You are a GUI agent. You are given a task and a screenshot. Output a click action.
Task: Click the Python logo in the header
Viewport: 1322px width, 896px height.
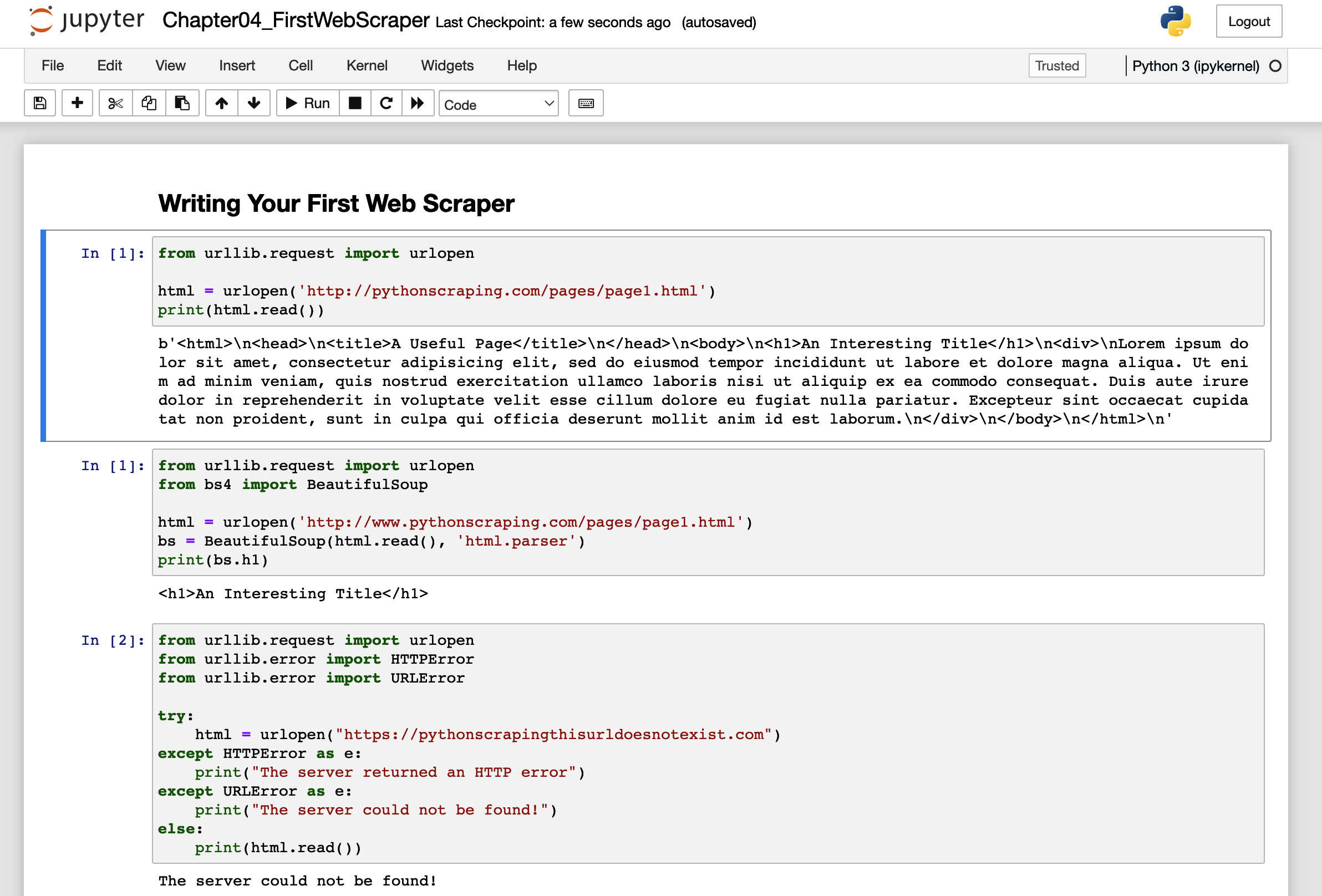point(1176,22)
